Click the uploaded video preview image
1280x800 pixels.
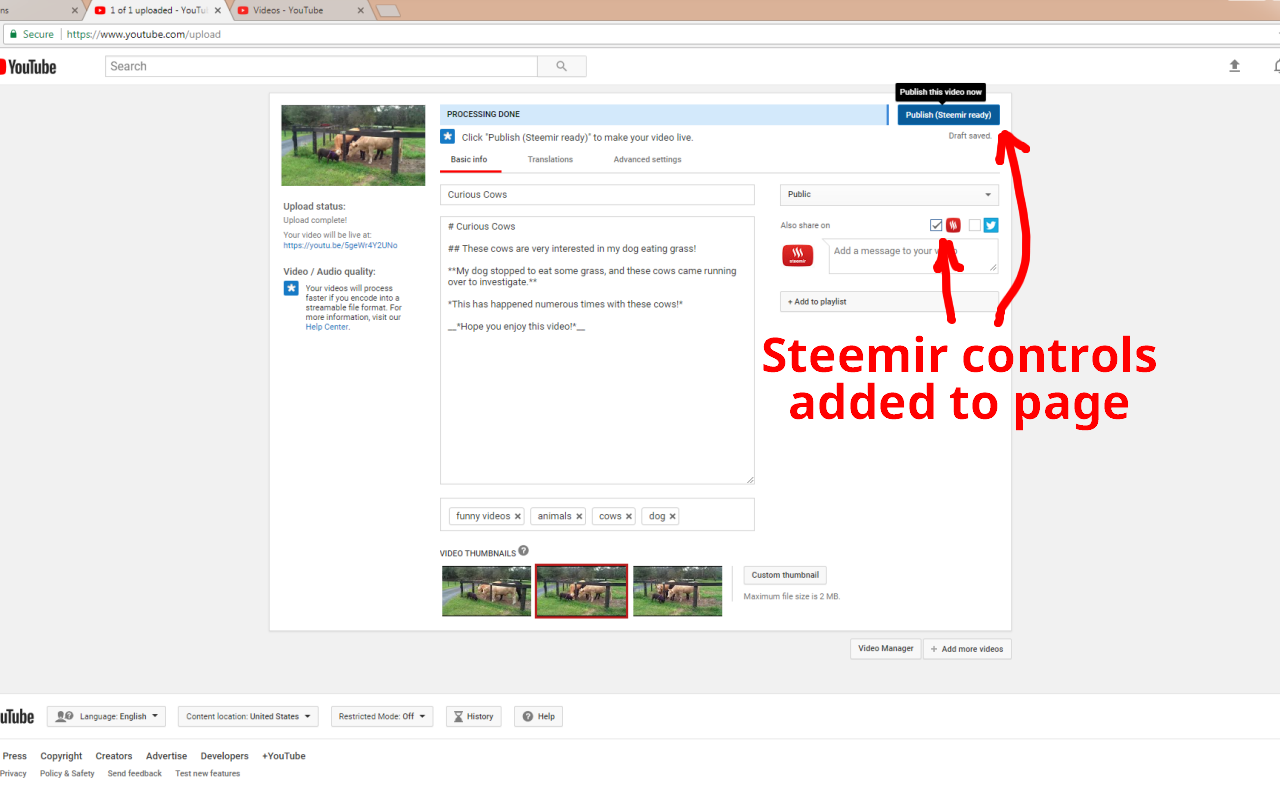click(353, 145)
